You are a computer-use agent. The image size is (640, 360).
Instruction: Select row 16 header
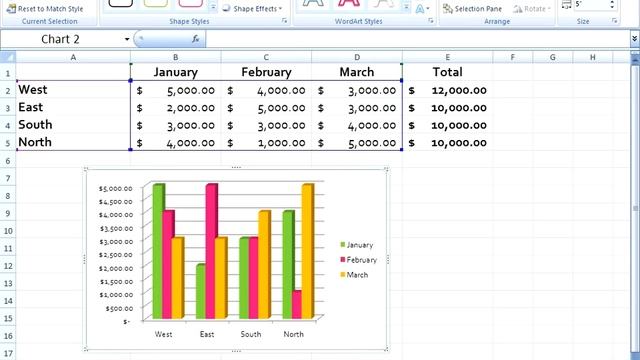click(8, 336)
